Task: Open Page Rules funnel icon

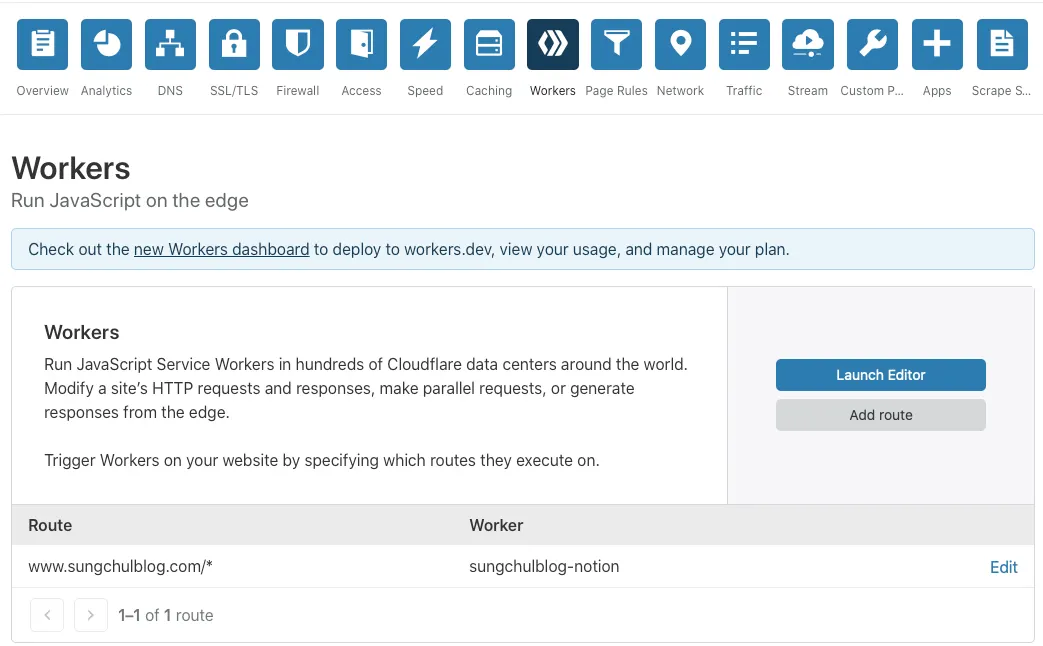Action: tap(616, 45)
